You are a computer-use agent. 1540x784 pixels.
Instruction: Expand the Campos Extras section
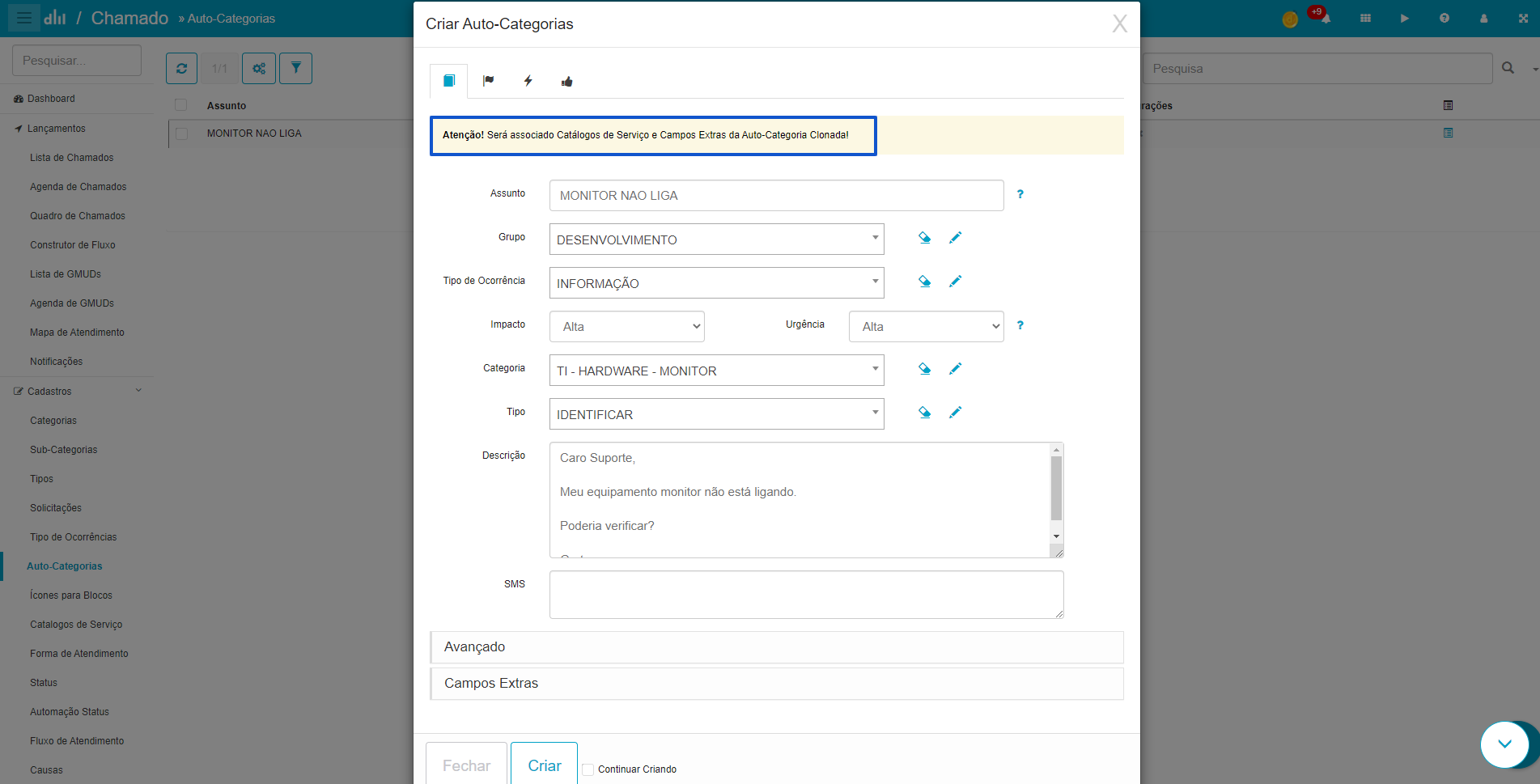pyautogui.click(x=777, y=684)
